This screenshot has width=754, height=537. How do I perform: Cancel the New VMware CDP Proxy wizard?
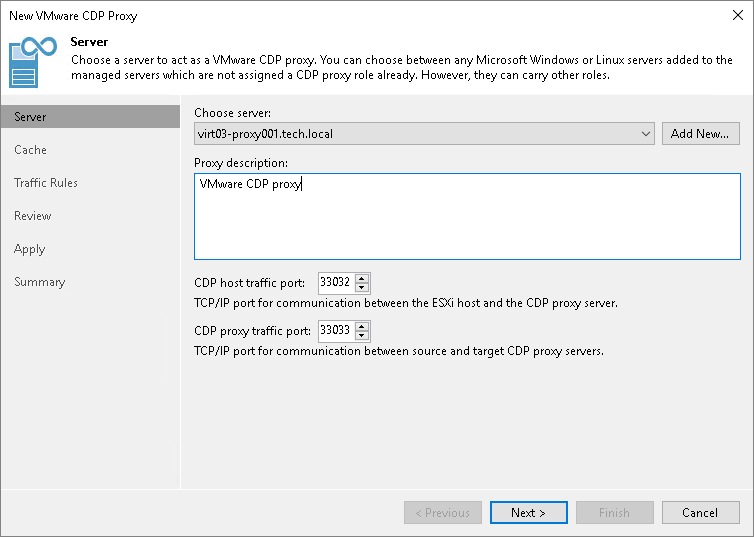700,512
